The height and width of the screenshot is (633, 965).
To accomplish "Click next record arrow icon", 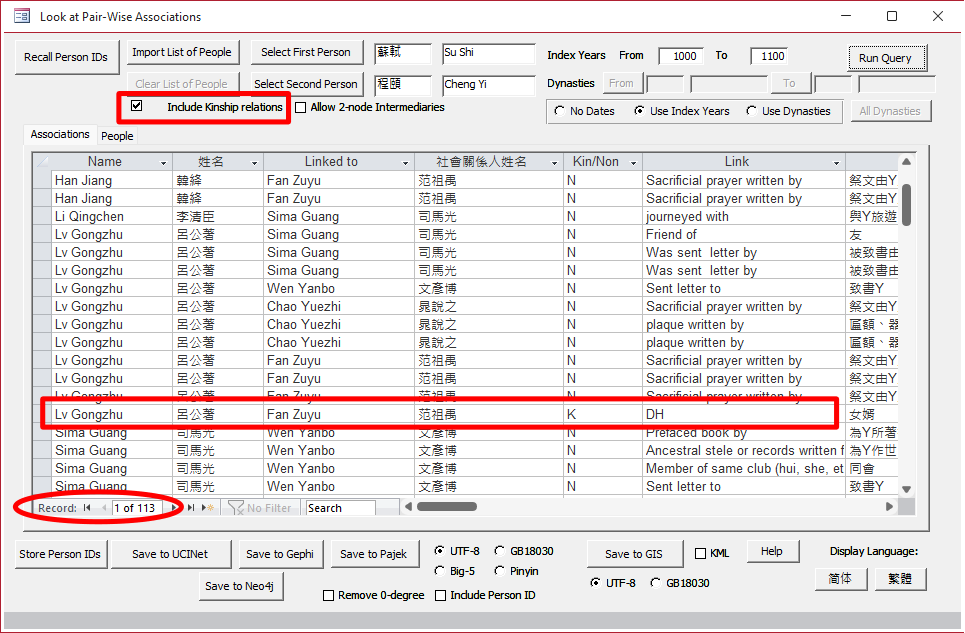I will (x=176, y=508).
